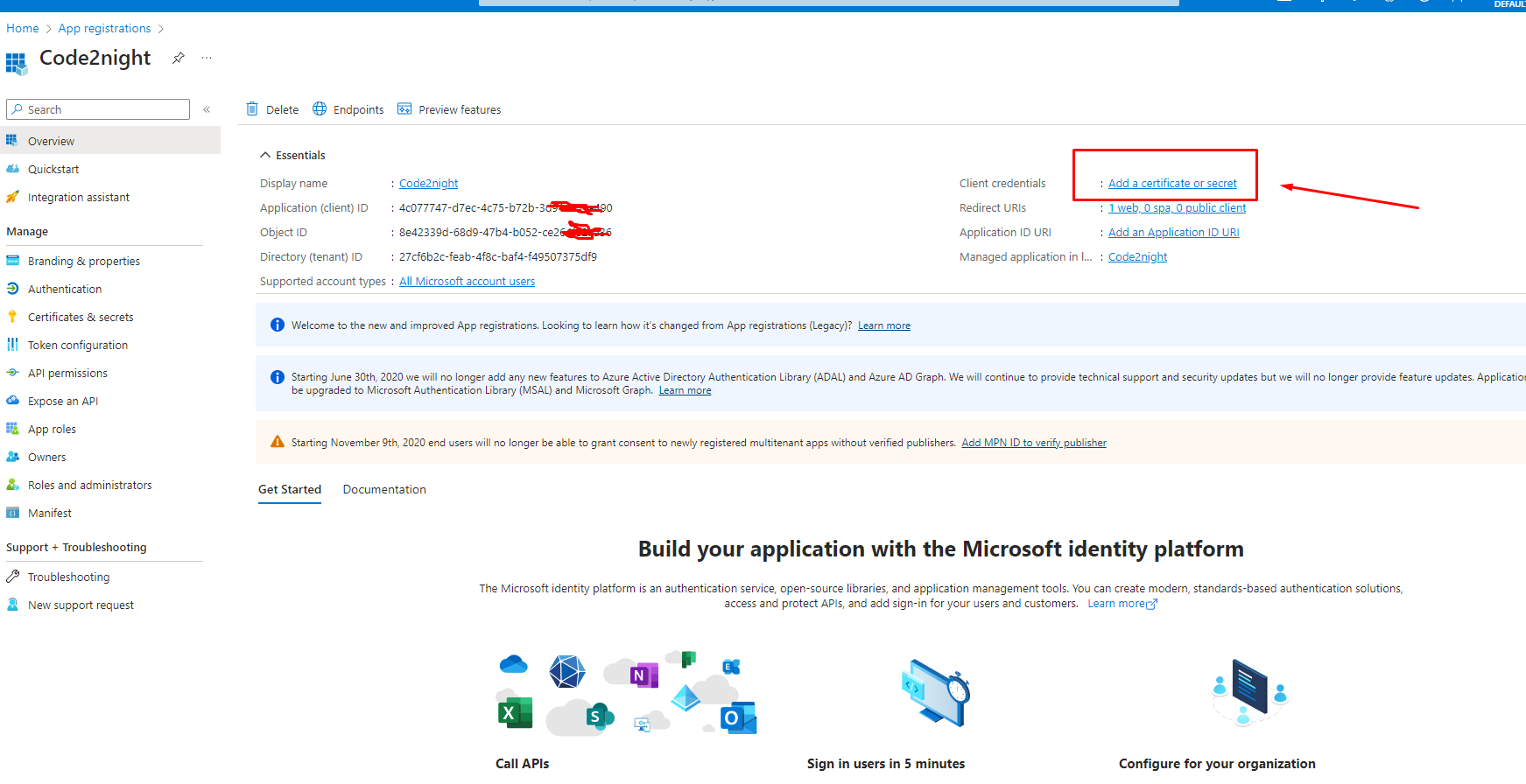Screen dimensions: 1526x784
Task: Click the Code2night app registration logo icon
Action: [17, 63]
